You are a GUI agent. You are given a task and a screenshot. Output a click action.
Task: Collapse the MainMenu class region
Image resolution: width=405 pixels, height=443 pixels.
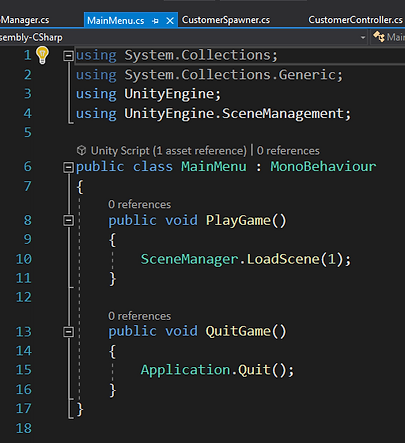pos(68,167)
